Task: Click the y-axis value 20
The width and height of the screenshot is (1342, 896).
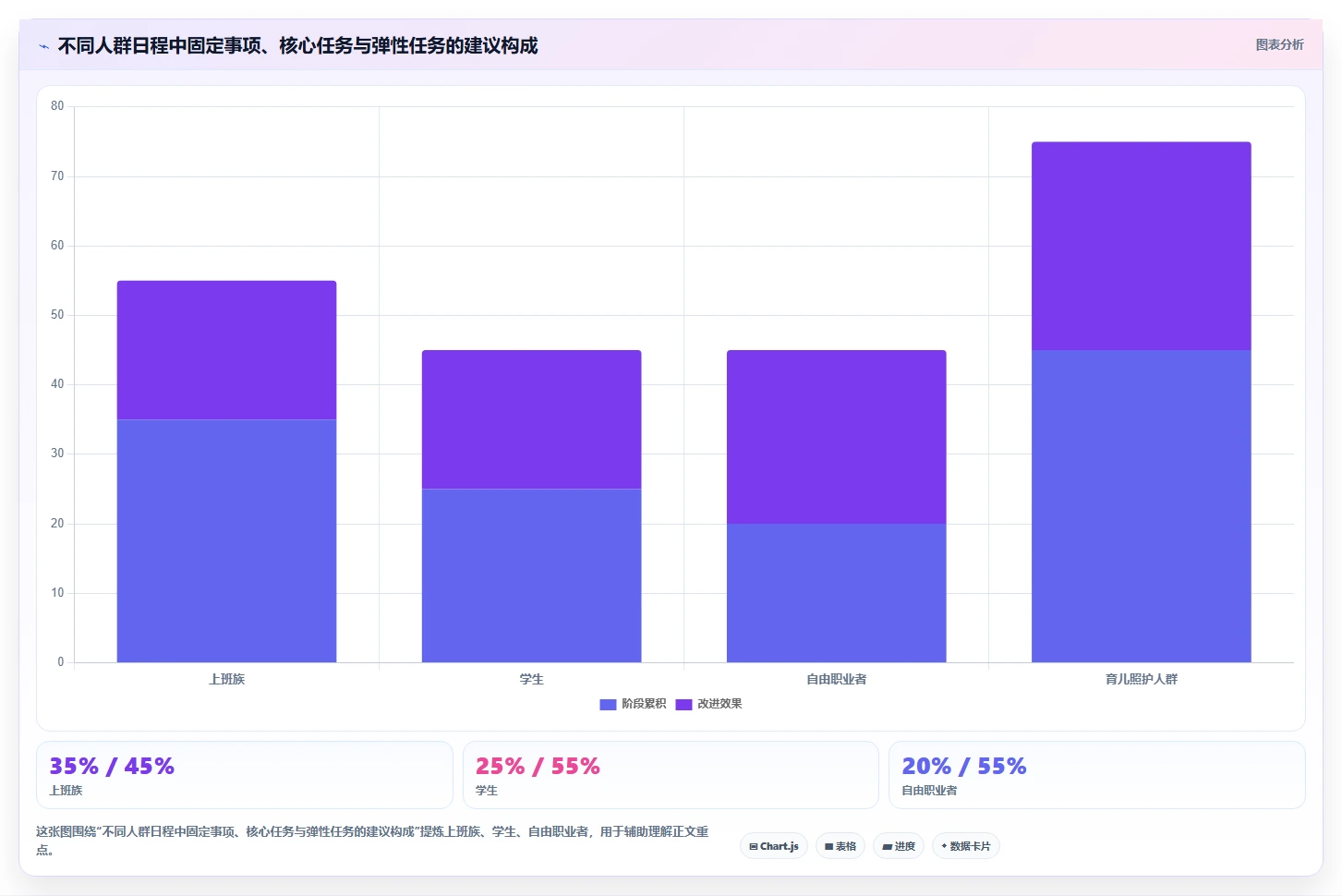Action: coord(57,524)
